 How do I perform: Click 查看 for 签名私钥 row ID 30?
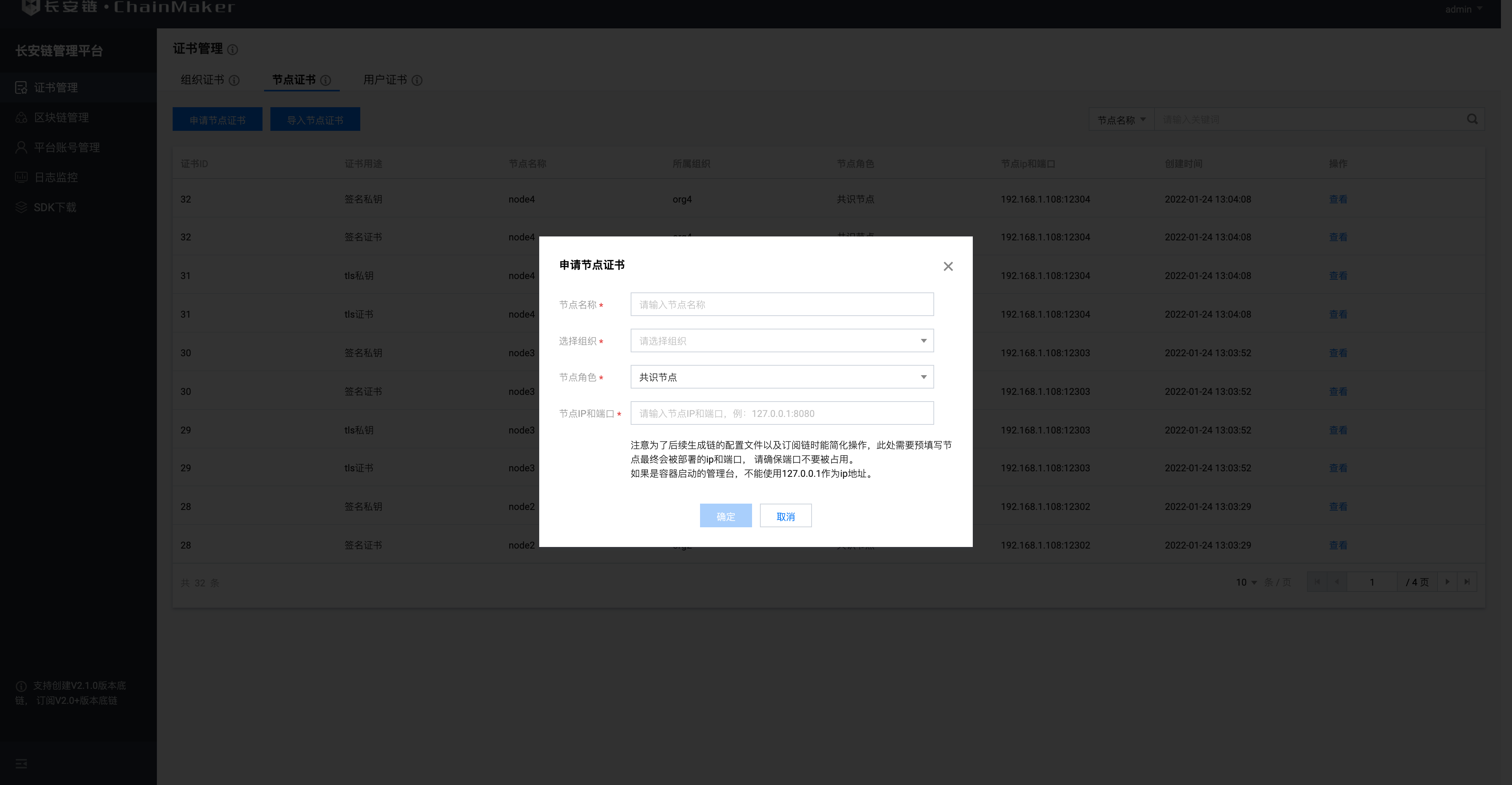click(1338, 353)
